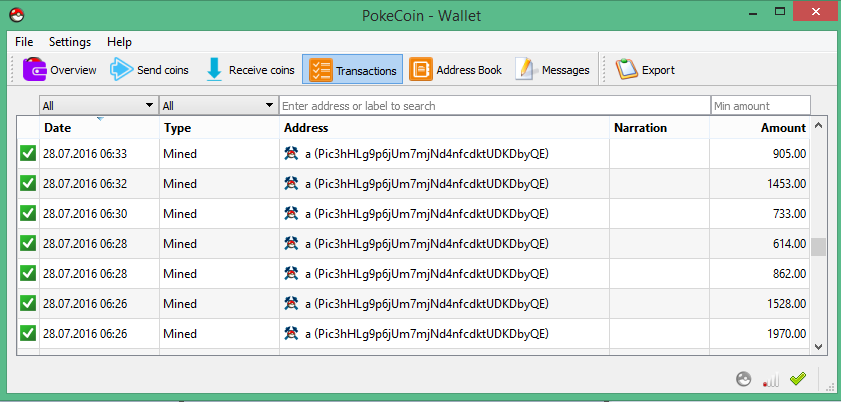Viewport: 841px width, 402px height.
Task: Click the Min amount field
Action: coord(761,106)
